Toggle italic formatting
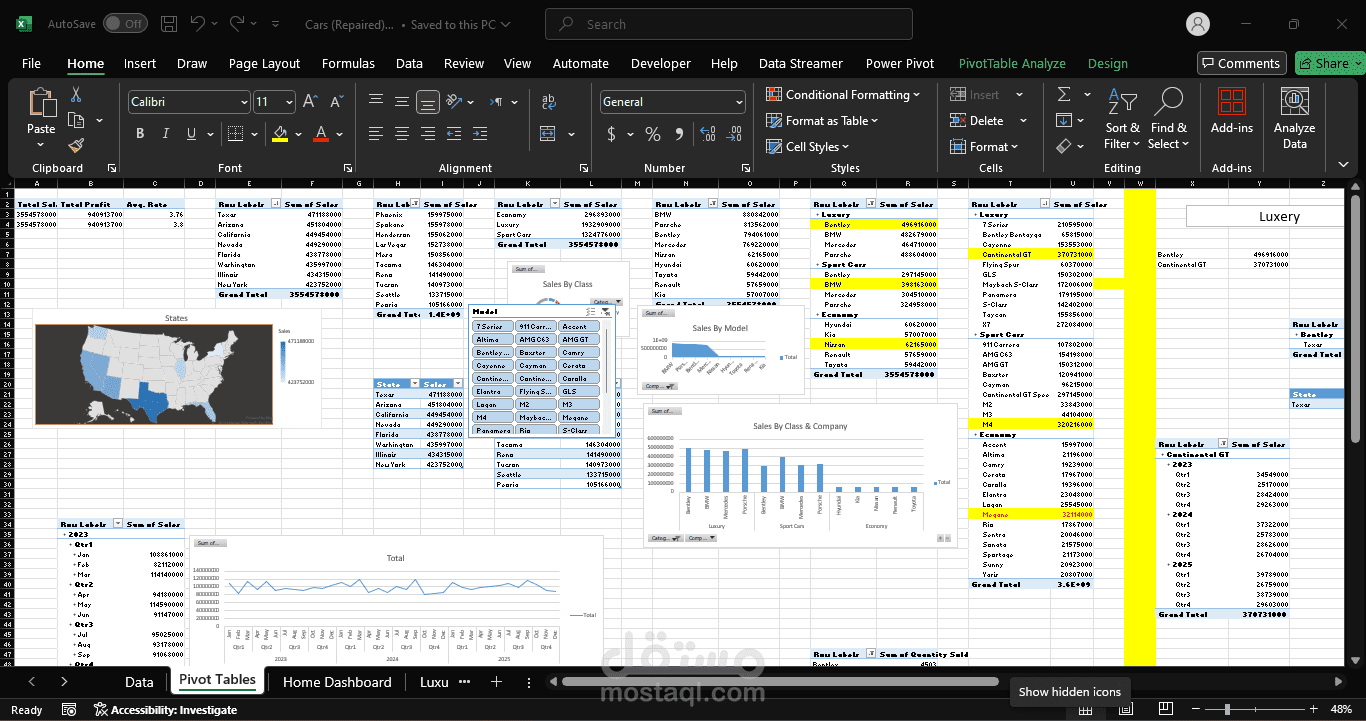 coord(165,134)
